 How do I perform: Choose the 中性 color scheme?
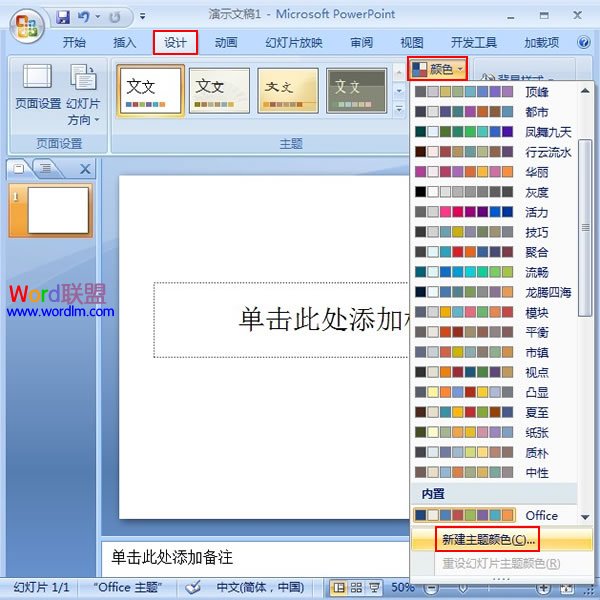coord(494,472)
